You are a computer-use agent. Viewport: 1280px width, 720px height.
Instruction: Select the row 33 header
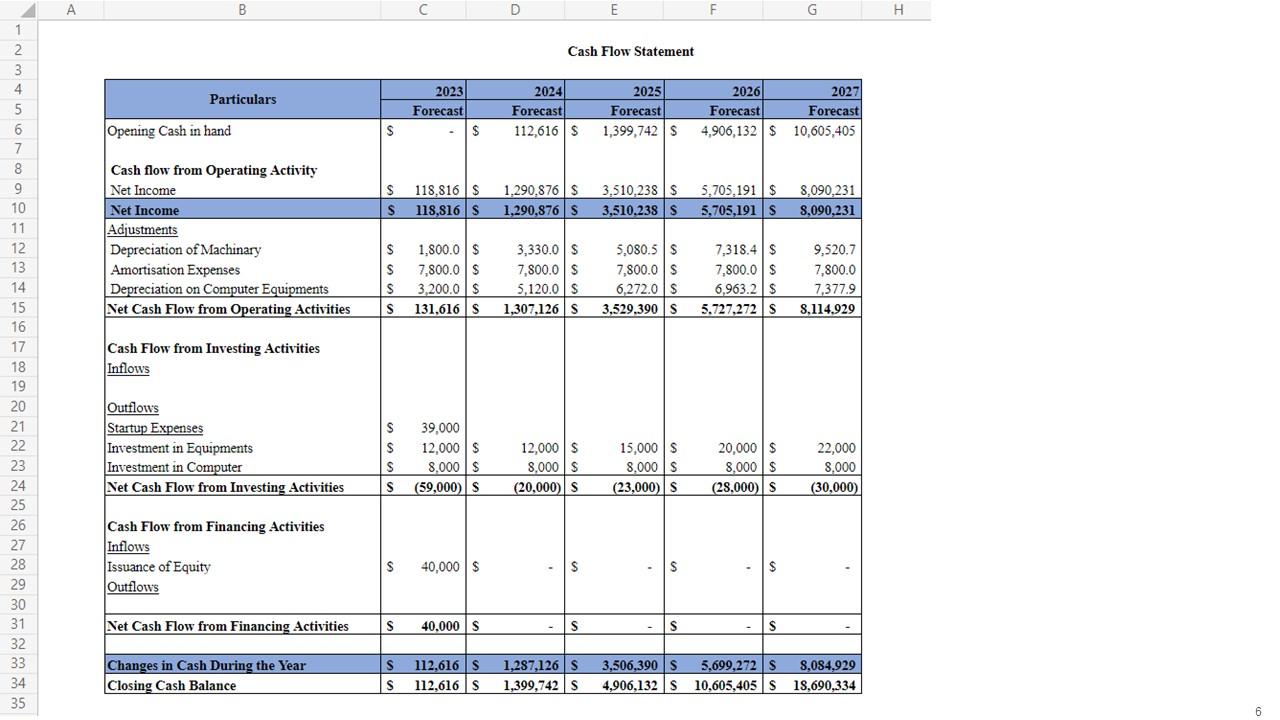point(18,664)
